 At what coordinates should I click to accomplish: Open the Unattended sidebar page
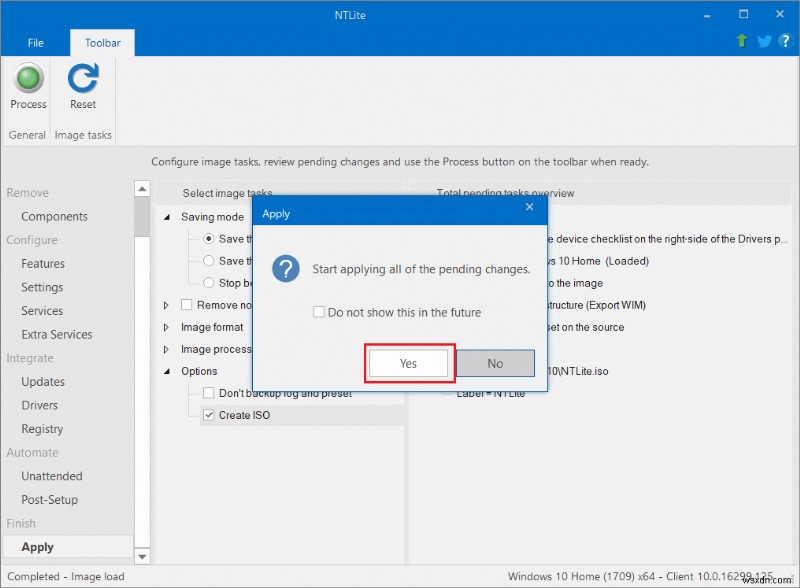coord(52,476)
